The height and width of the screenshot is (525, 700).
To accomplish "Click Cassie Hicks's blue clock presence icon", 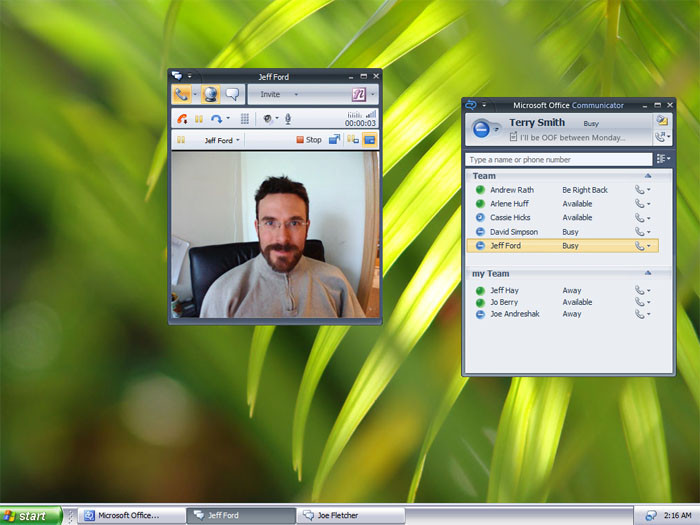I will 480,217.
